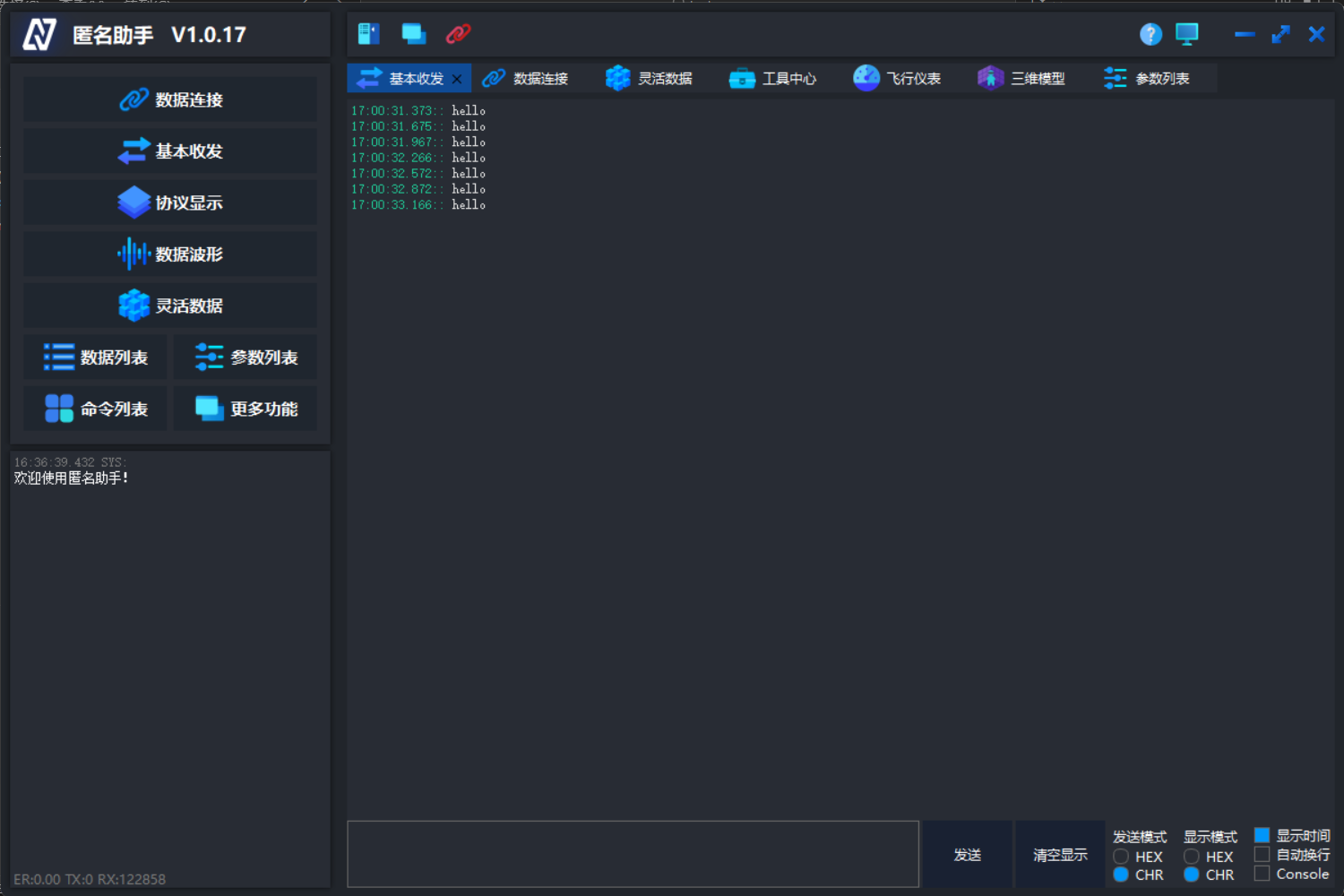
Task: Select HEX send mode radio button
Action: pyautogui.click(x=1121, y=856)
